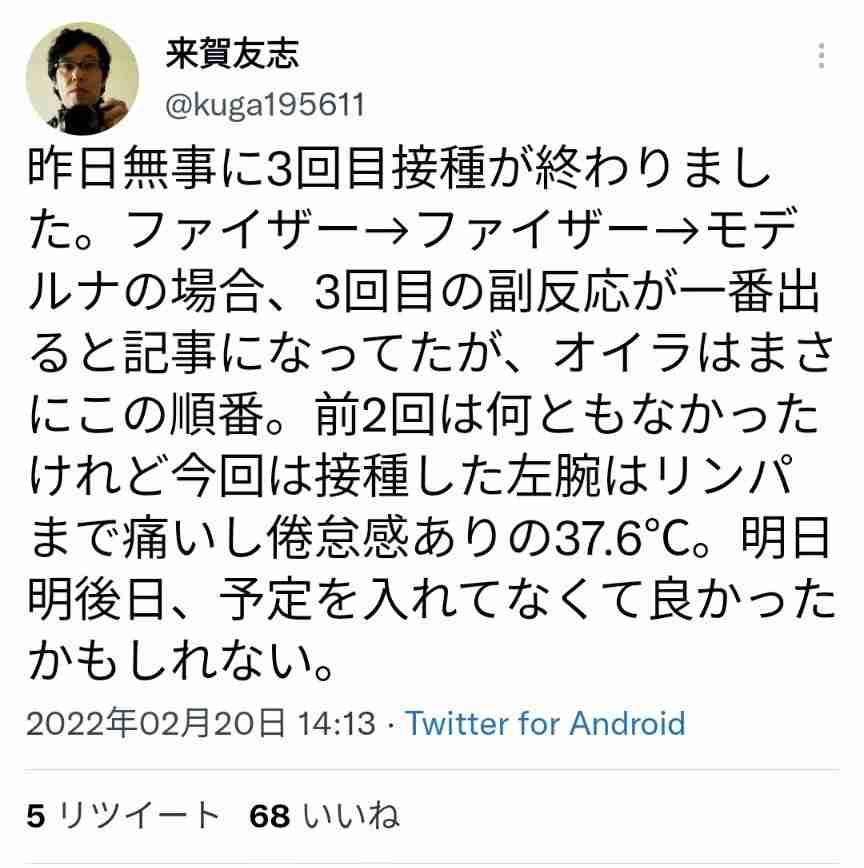
Task: Open the @kuga195611 handle link
Action: coord(265,104)
